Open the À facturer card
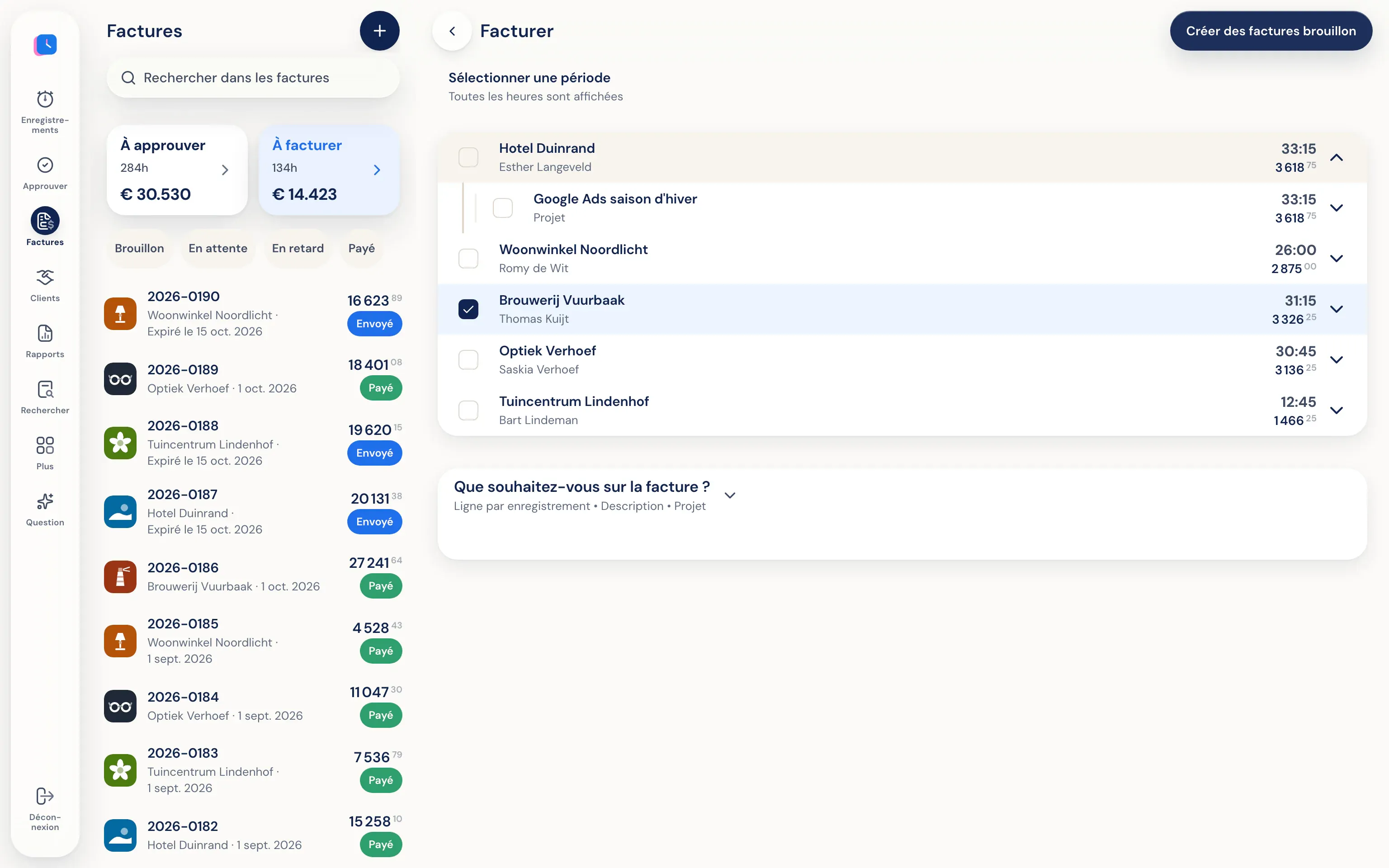 tap(330, 170)
